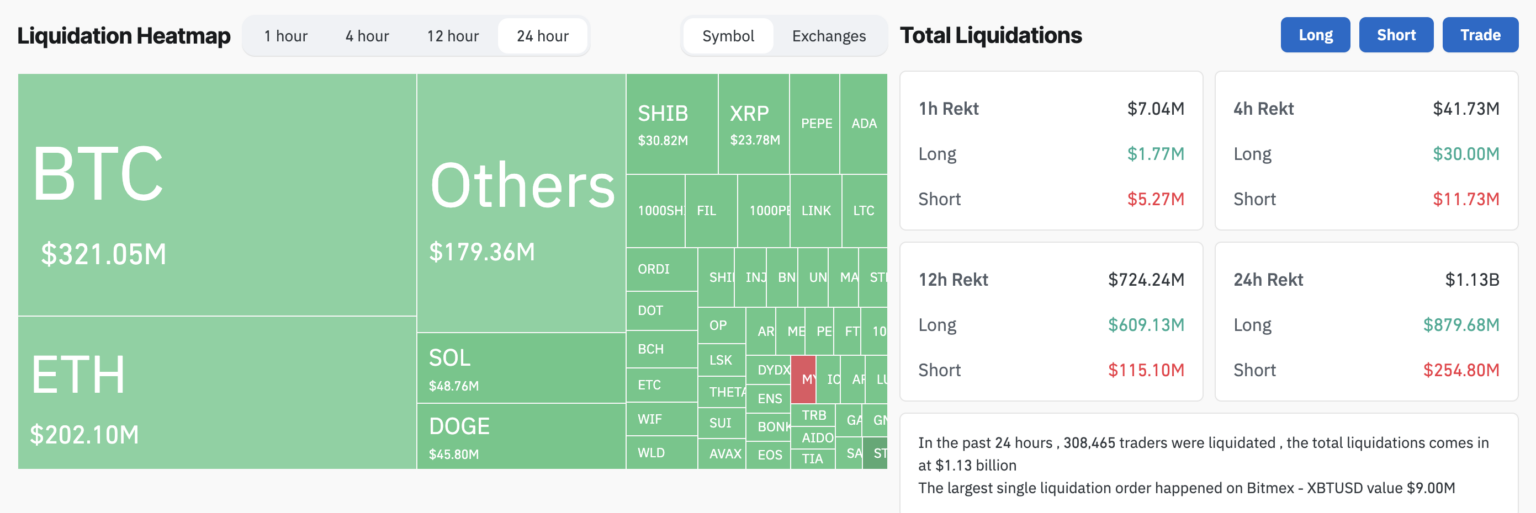This screenshot has height=513, width=1536.
Task: Select the XRP $23.78M tile
Action: (x=754, y=124)
